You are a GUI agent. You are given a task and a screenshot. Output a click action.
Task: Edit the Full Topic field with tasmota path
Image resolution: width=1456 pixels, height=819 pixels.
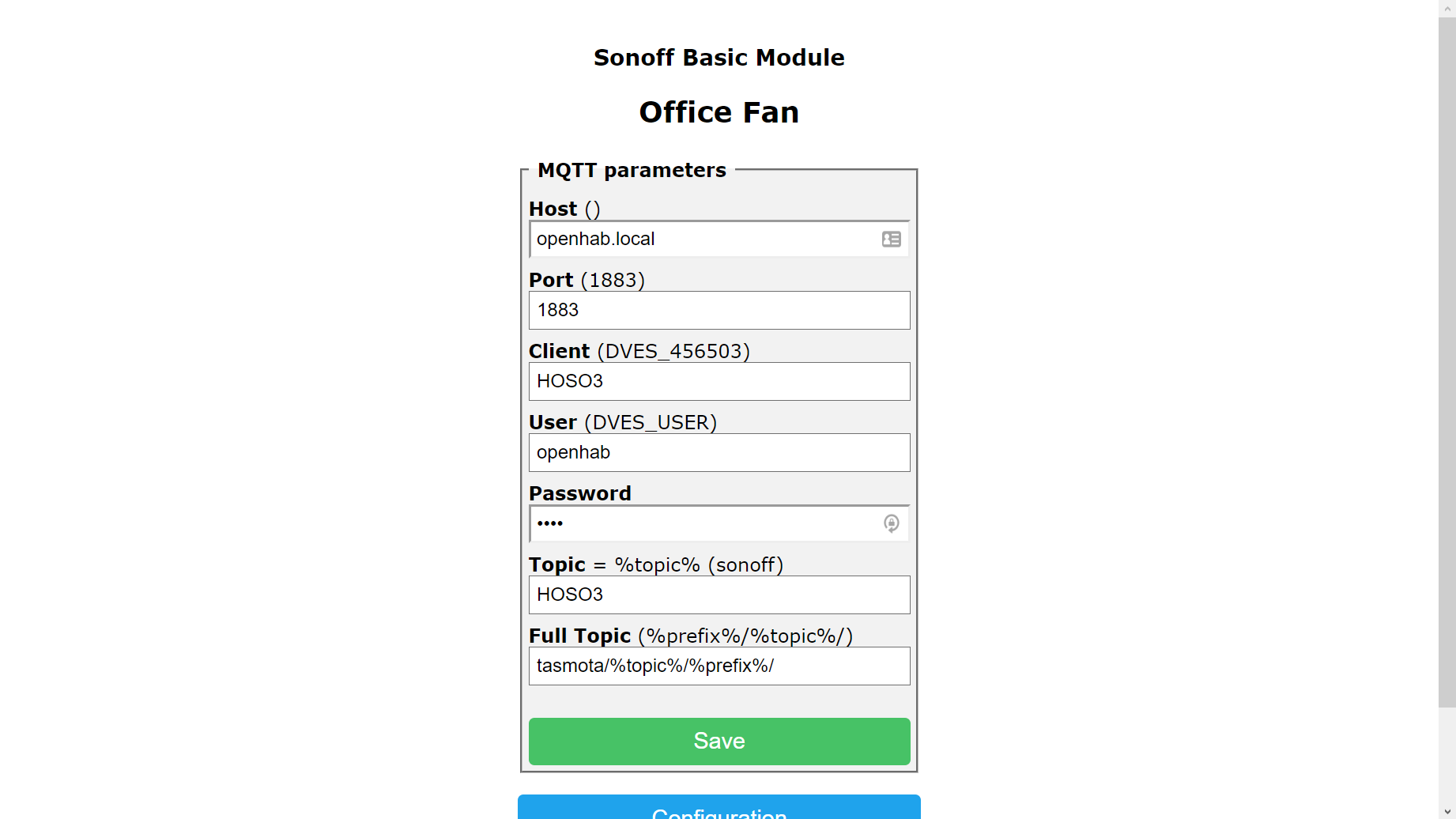pos(719,666)
